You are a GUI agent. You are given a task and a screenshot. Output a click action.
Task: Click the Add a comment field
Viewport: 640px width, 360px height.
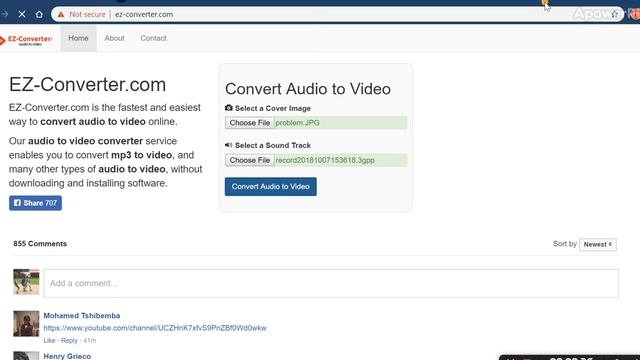[x=331, y=283]
